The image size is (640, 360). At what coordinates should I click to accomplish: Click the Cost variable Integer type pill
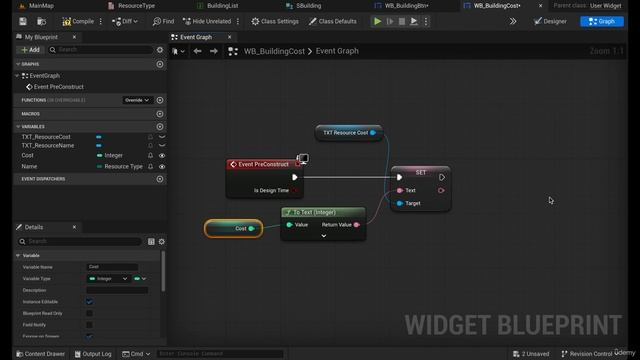[109, 156]
